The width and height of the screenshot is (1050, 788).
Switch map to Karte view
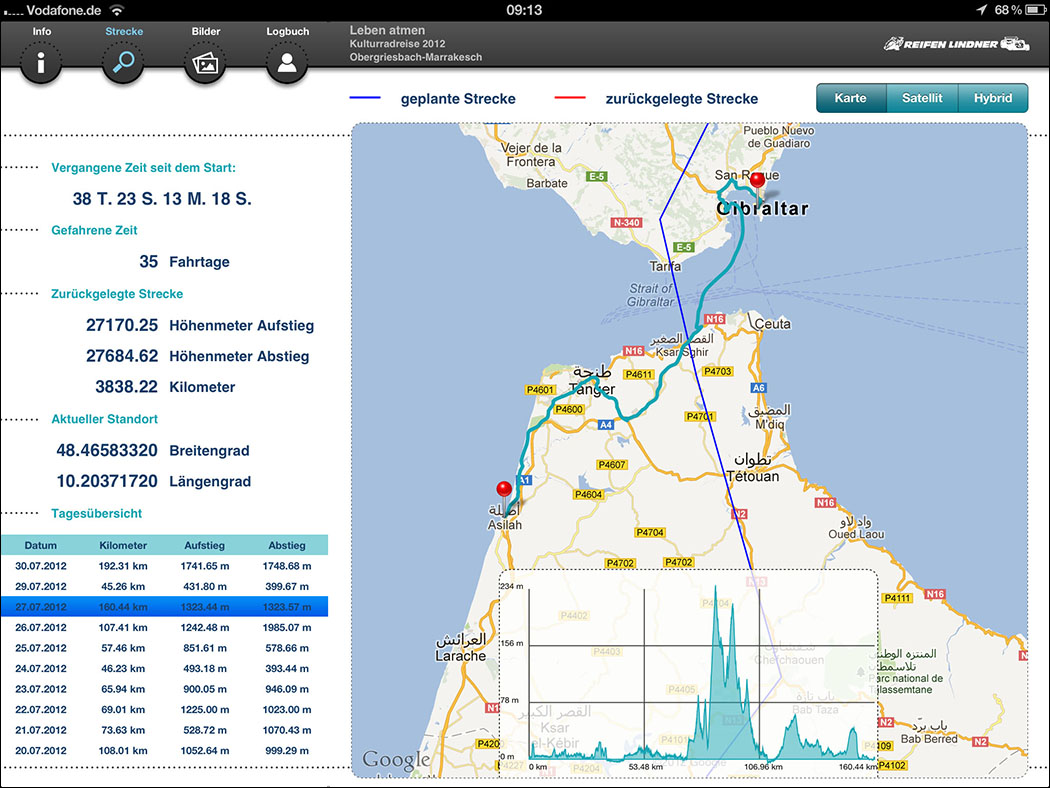pyautogui.click(x=850, y=98)
